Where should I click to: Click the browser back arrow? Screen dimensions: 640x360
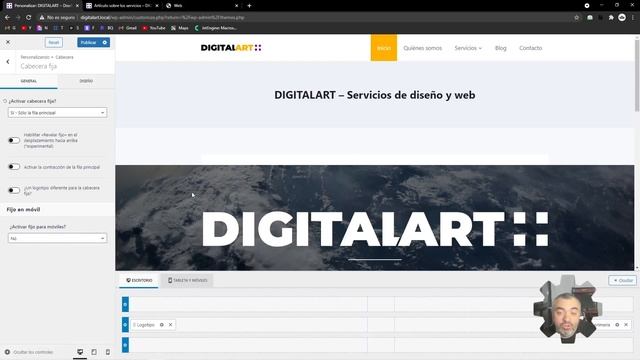click(x=7, y=18)
